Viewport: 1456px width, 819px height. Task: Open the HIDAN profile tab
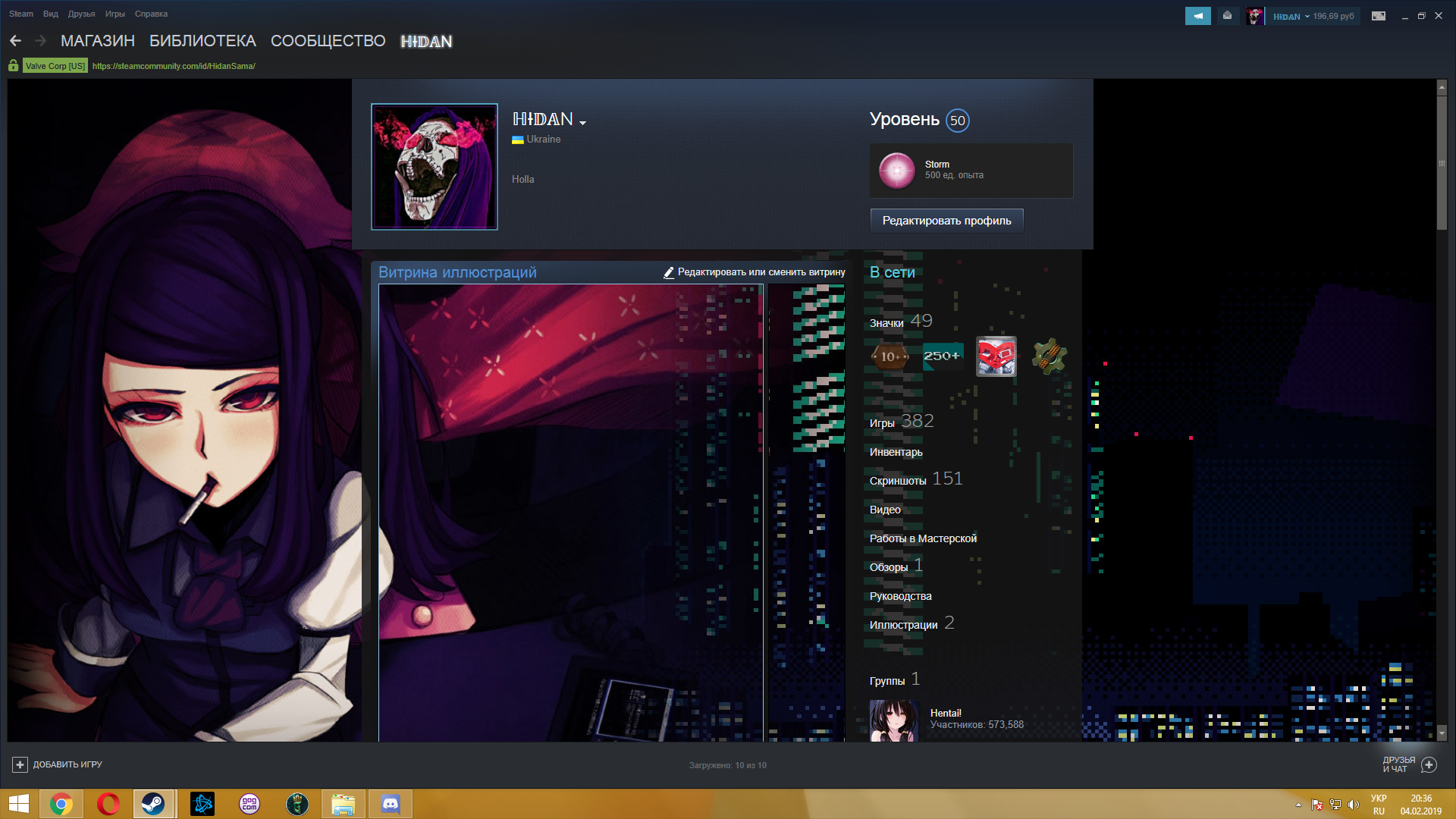426,41
